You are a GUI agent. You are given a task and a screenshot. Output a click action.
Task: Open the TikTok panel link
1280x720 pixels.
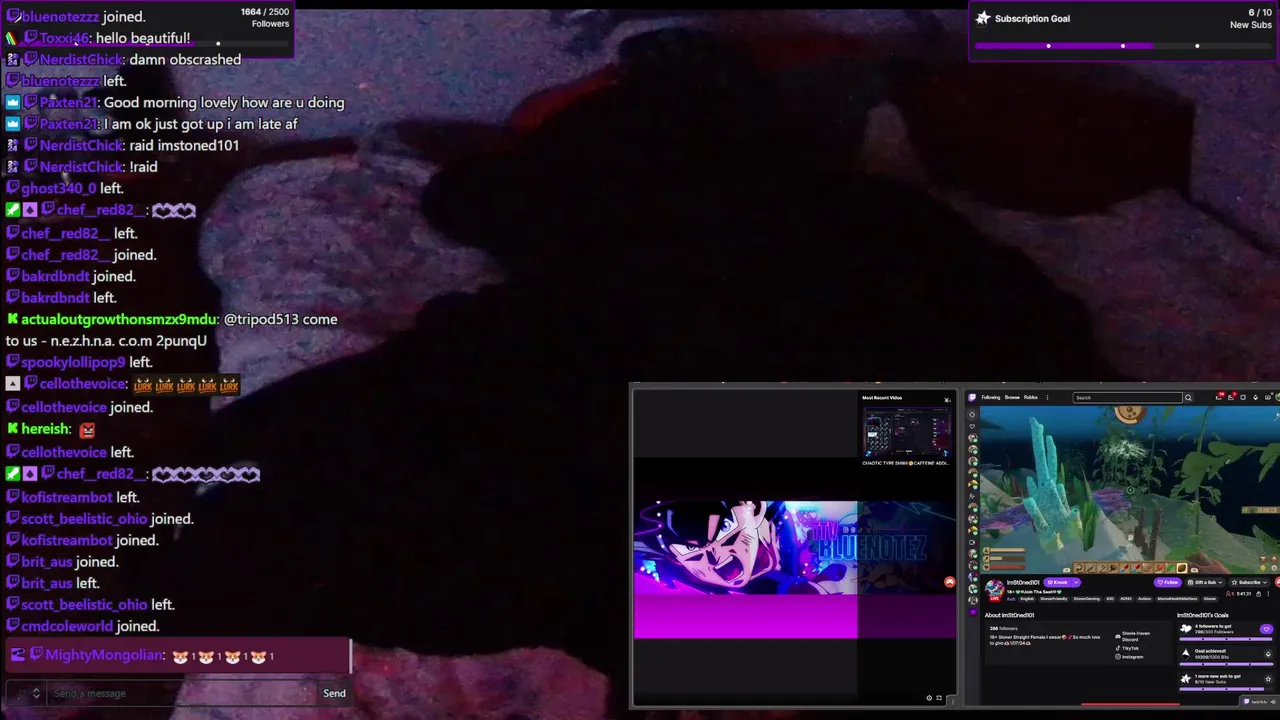point(1128,648)
